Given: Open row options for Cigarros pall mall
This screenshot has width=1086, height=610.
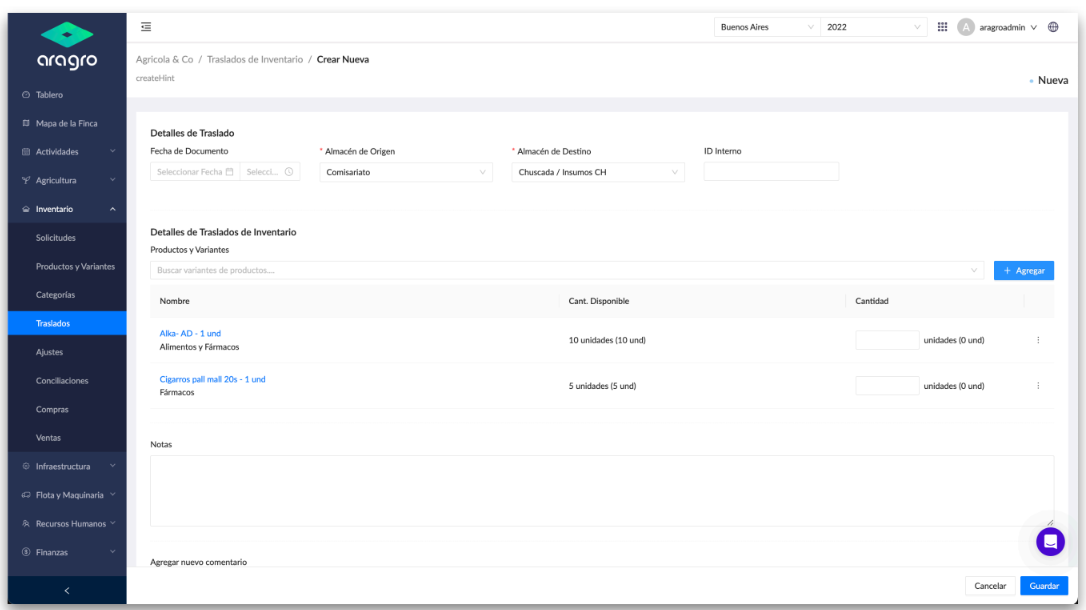Looking at the screenshot, I should (1038, 386).
